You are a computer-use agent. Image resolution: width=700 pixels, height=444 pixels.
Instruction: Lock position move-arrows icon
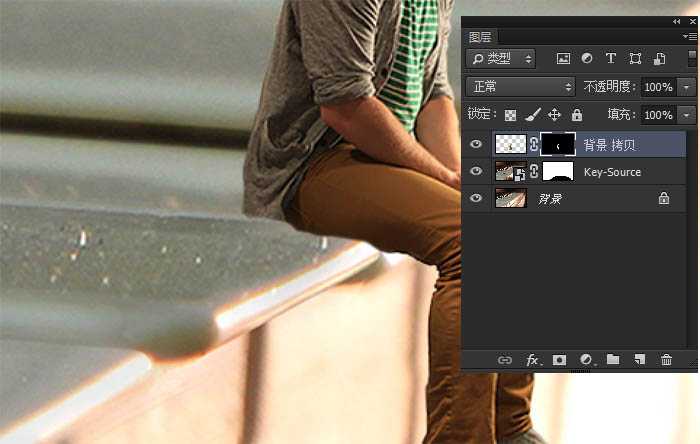pos(554,115)
